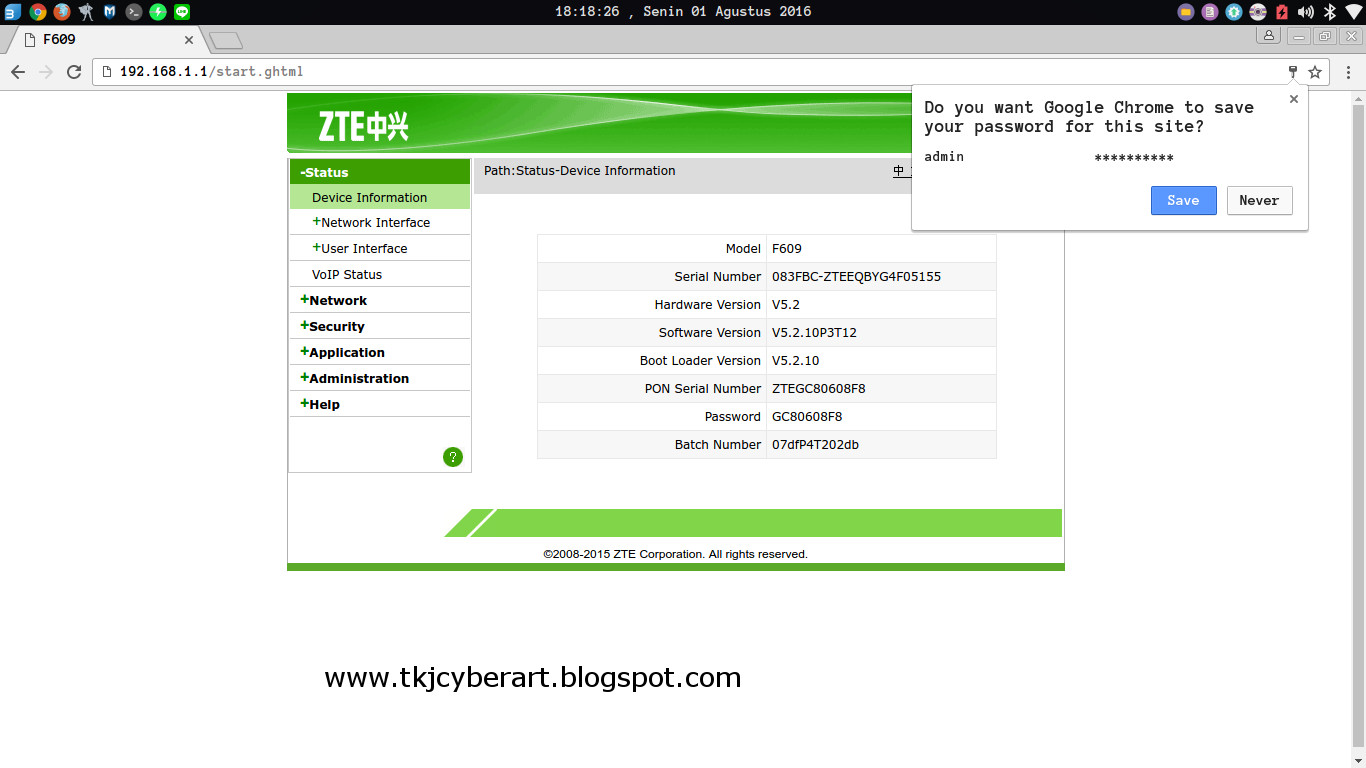
Task: Go back with the browser back arrow
Action: coord(18,72)
